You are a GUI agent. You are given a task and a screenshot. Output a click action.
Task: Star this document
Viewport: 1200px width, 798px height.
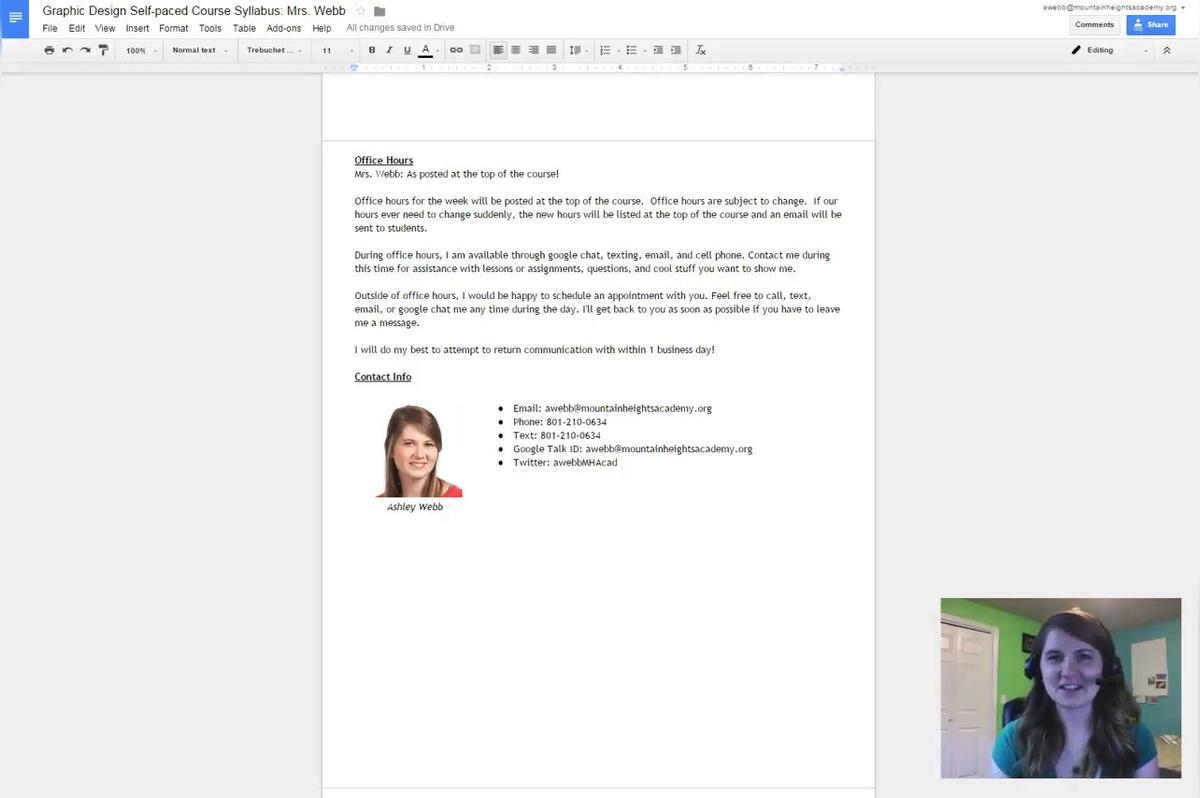point(361,11)
